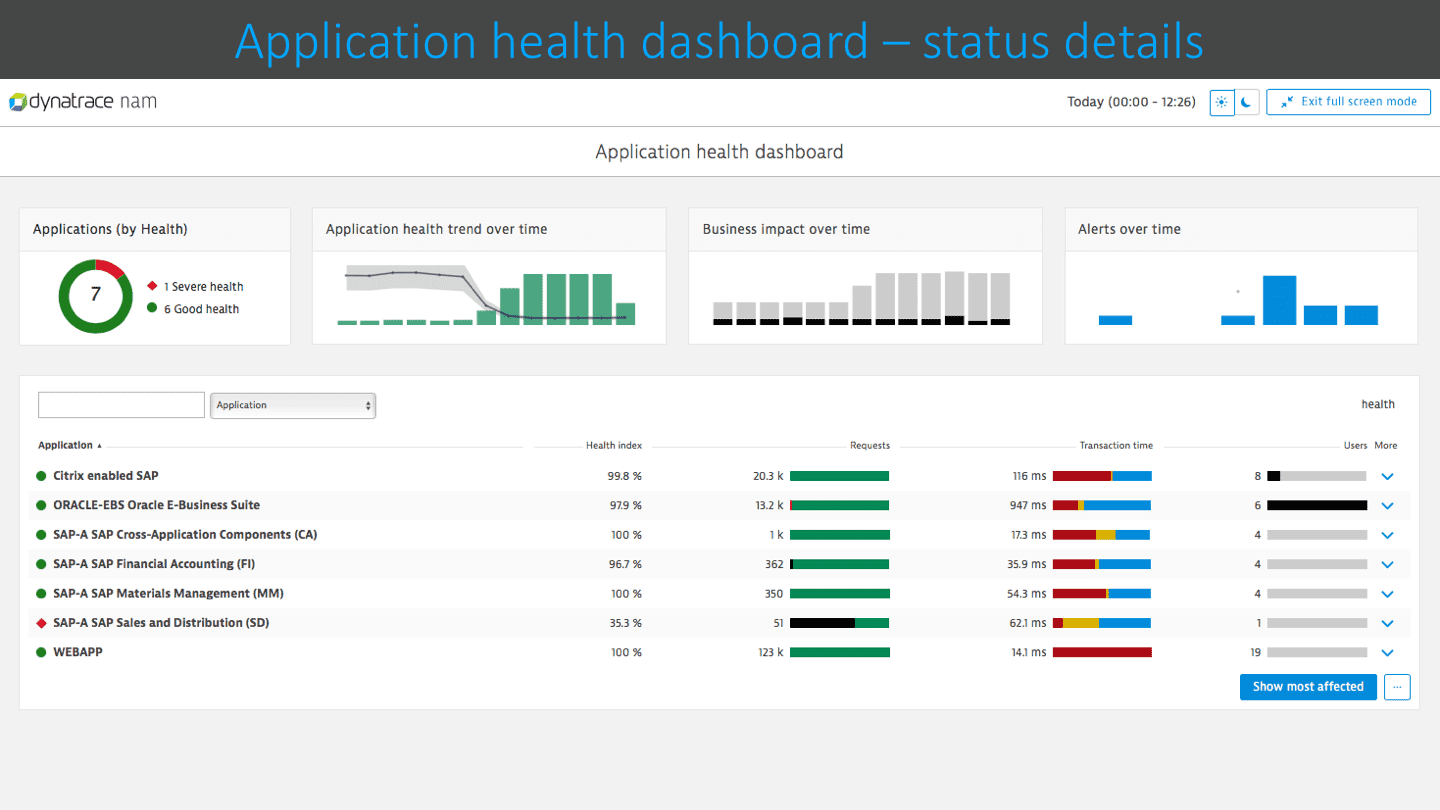Open SAP-A SAP Cross-Application Components (CA)

(x=185, y=535)
